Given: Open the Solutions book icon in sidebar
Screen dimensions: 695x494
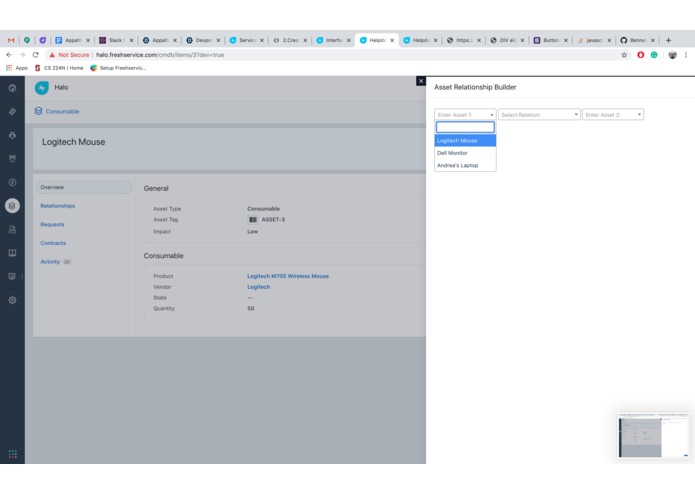Looking at the screenshot, I should pyautogui.click(x=12, y=253).
